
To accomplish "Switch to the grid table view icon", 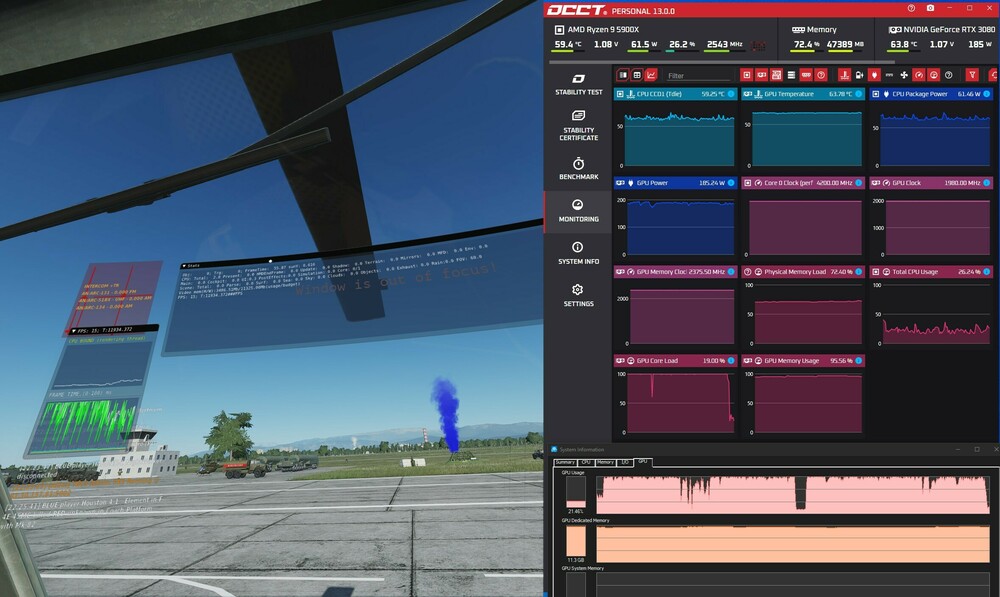I will tap(636, 75).
